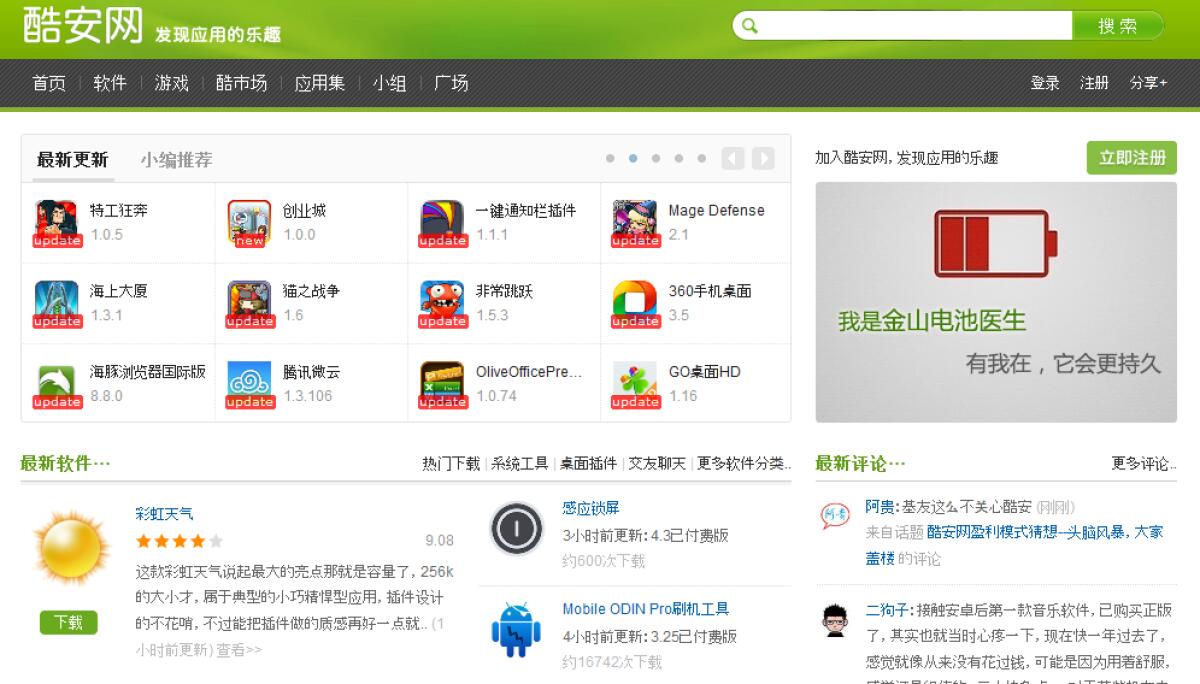Image resolution: width=1200 pixels, height=684 pixels.
Task: Open the 创业城 app icon
Action: click(249, 222)
